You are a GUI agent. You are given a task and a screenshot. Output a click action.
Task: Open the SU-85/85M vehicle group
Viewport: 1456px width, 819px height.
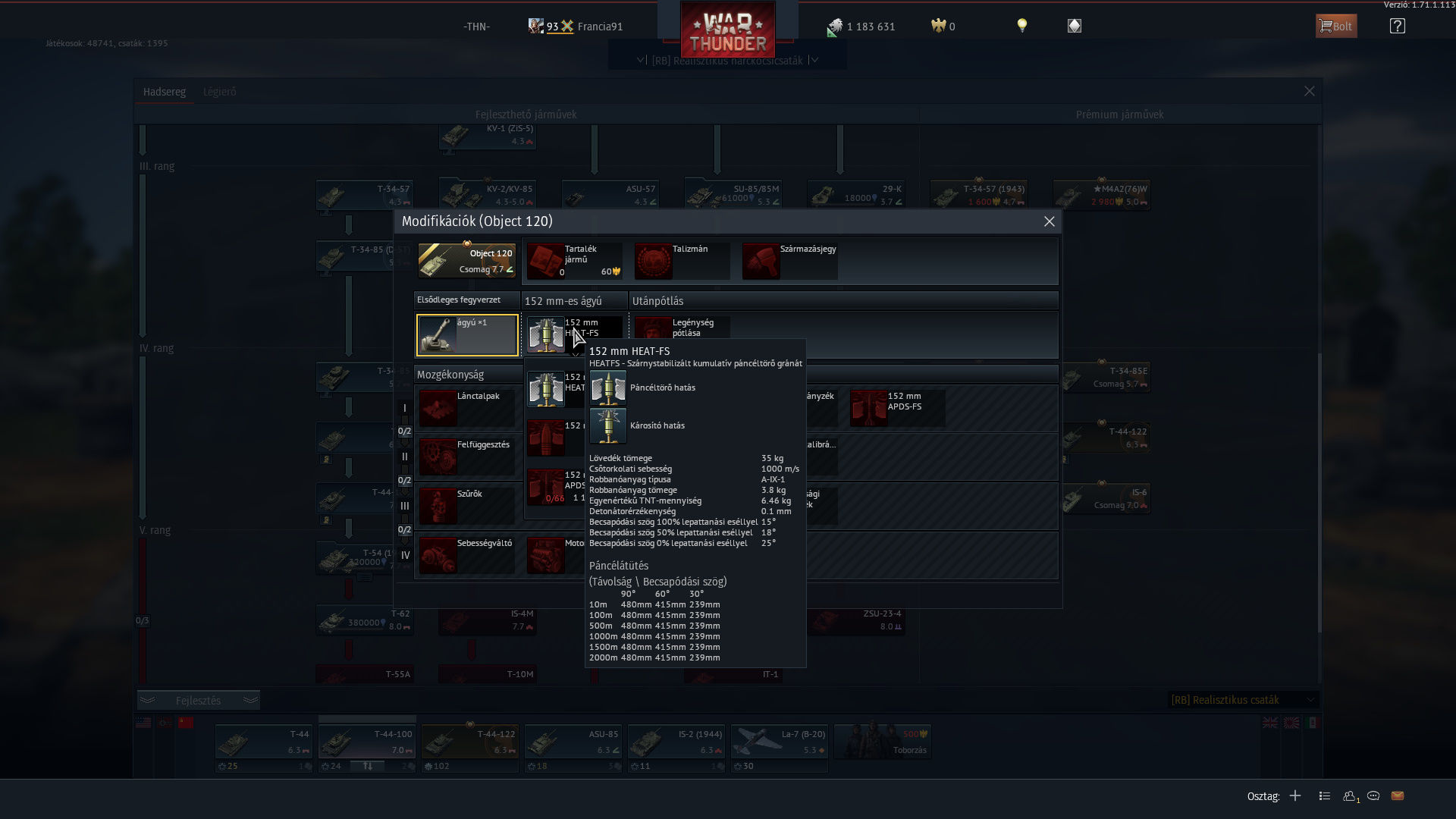coord(733,195)
